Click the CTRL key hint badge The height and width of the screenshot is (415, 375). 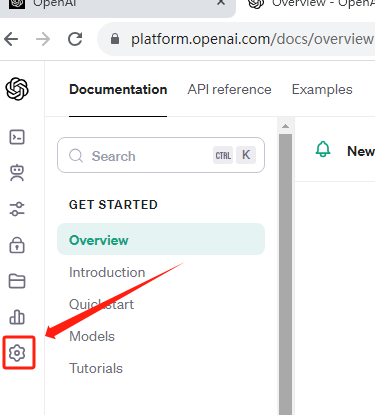pyautogui.click(x=223, y=155)
